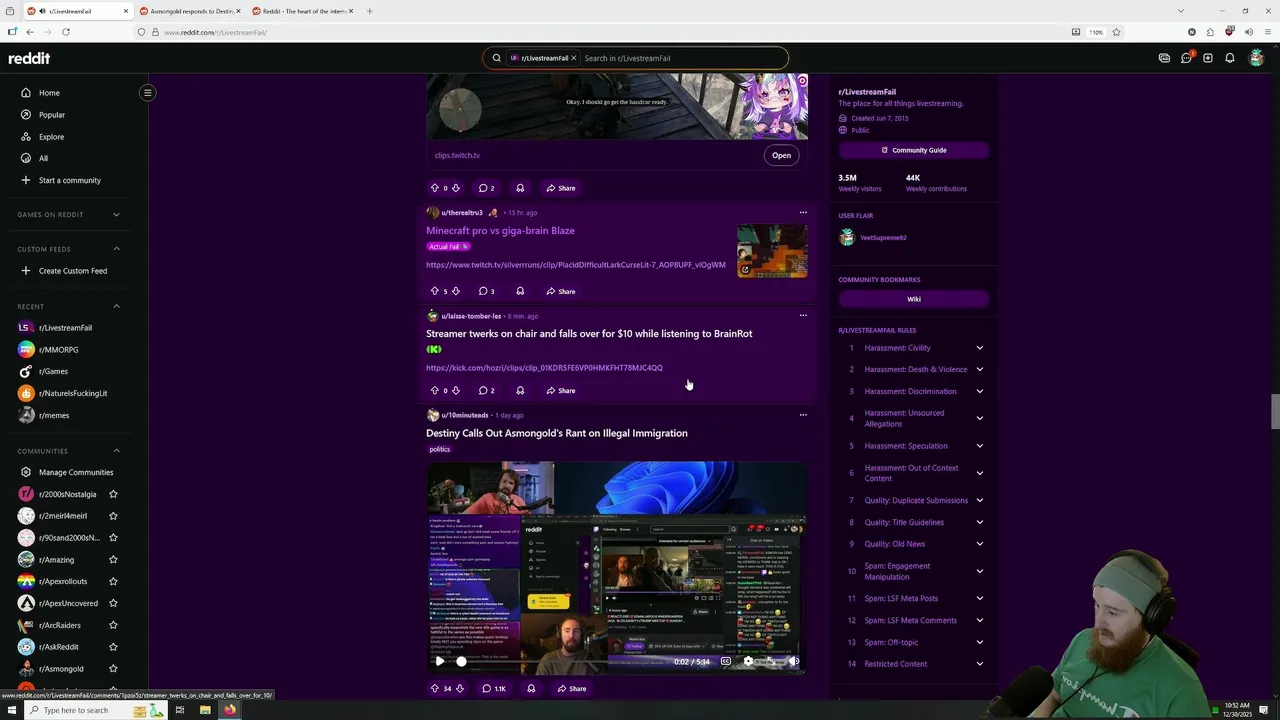
Task: Click the page vertical scrollbar
Action: pyautogui.click(x=1275, y=413)
